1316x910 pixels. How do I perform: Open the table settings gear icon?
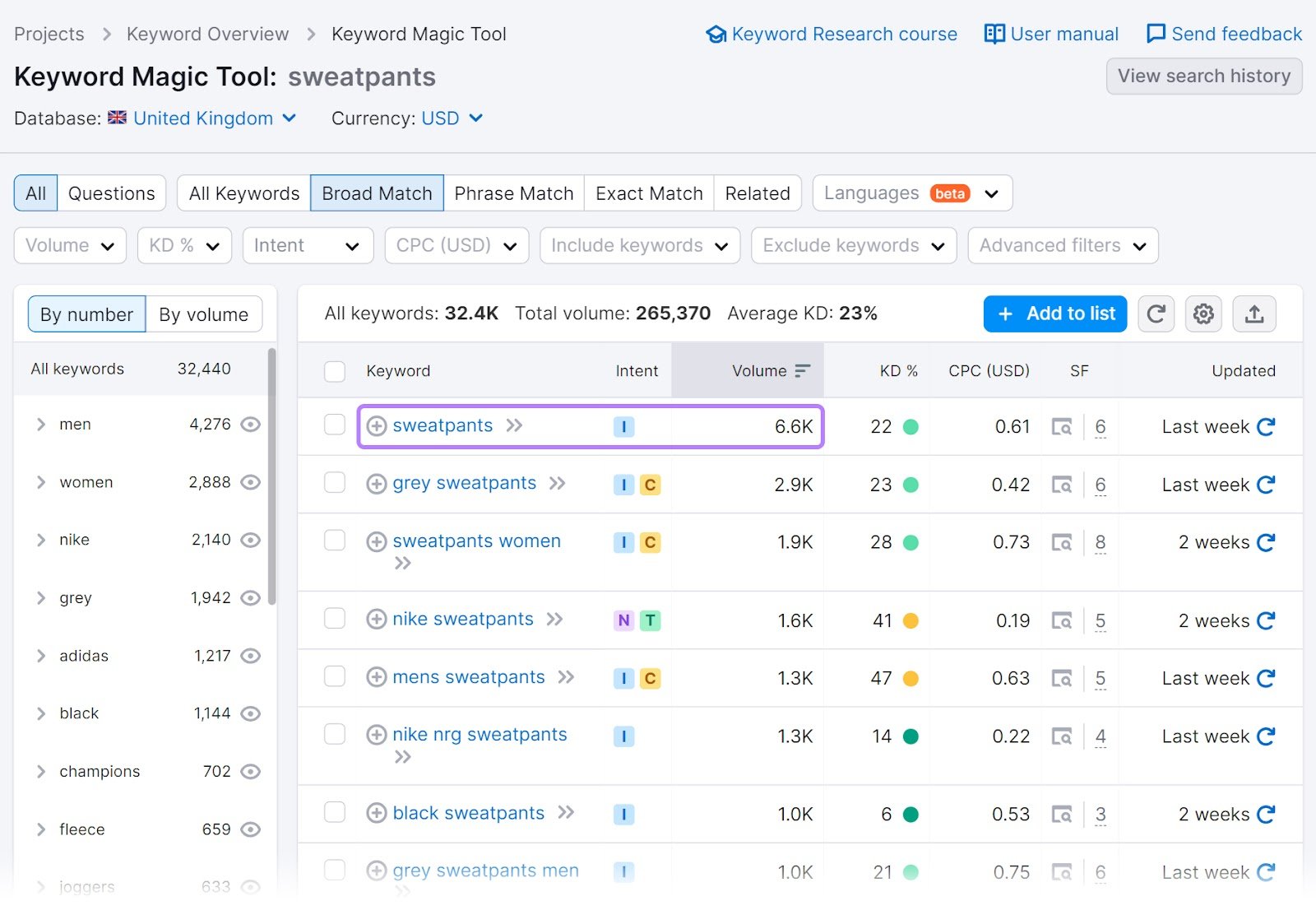pos(1203,313)
